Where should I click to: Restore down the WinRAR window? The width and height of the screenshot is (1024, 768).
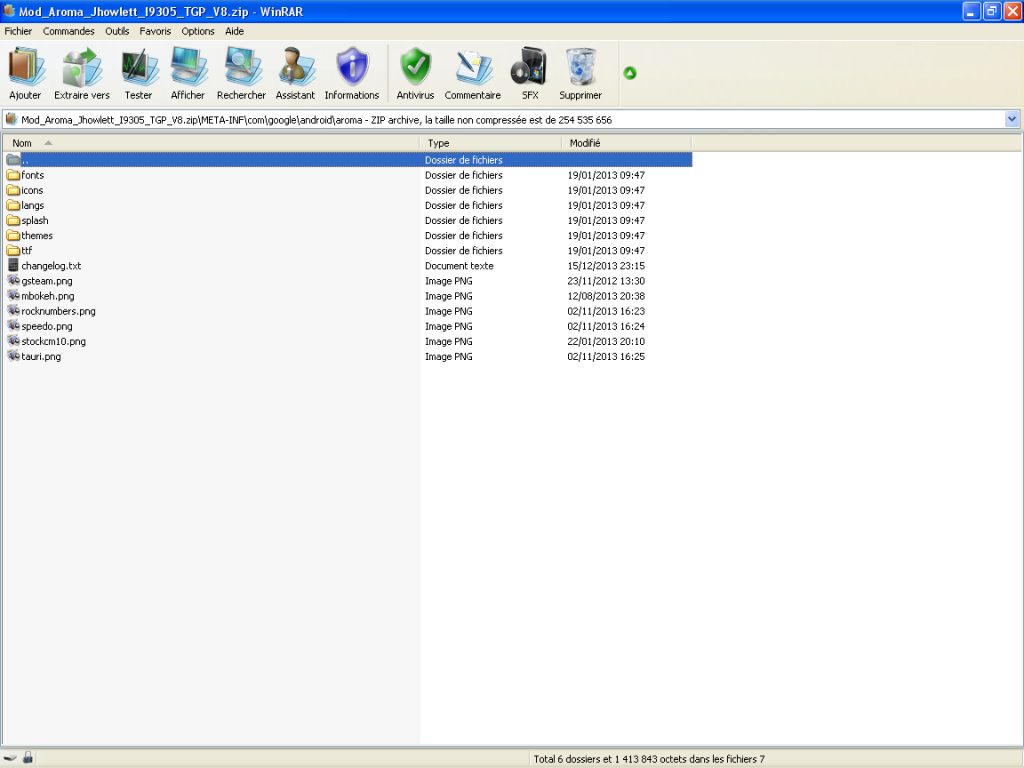click(992, 11)
